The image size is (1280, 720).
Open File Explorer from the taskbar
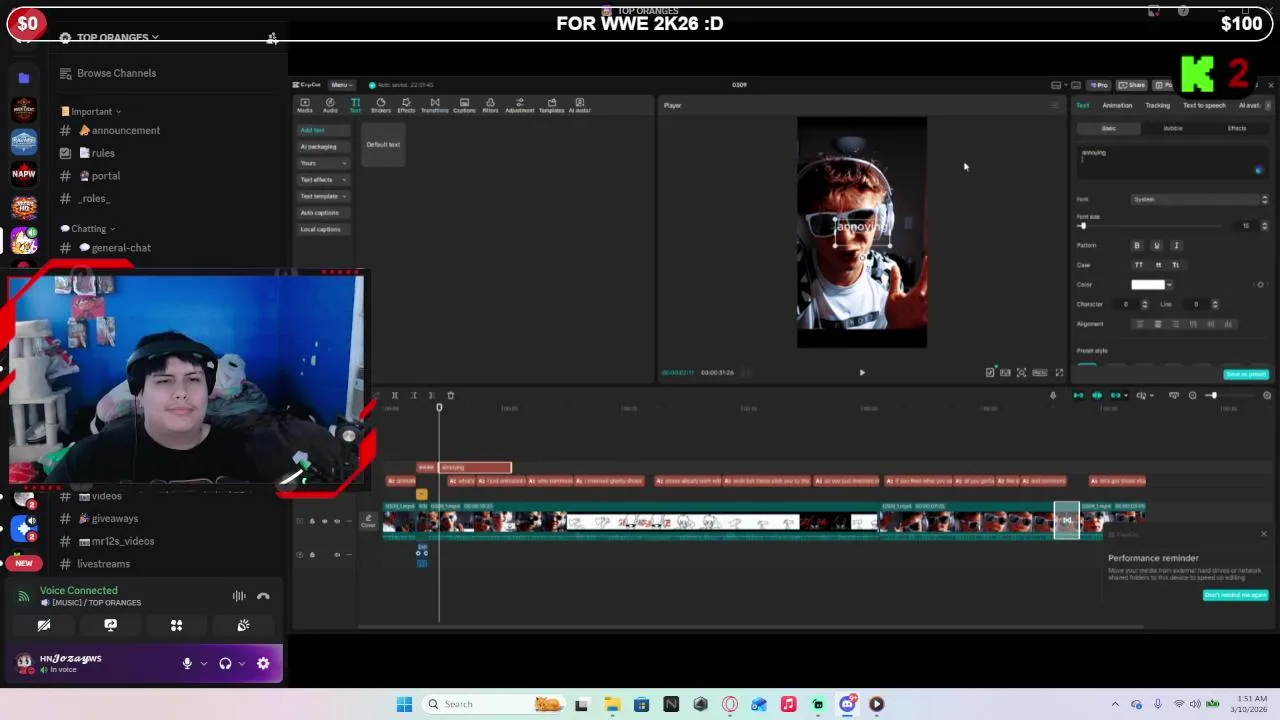click(x=612, y=704)
